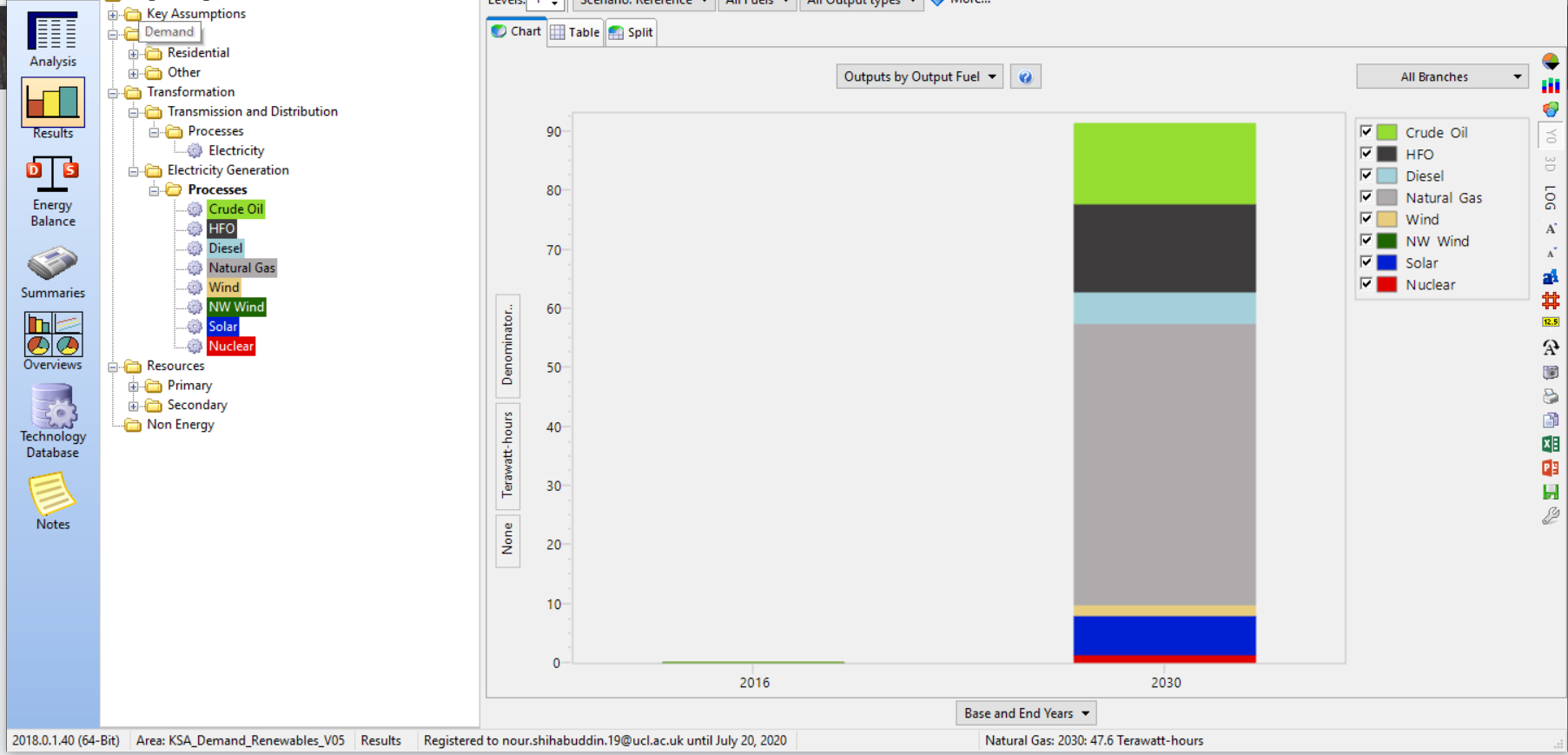This screenshot has width=1568, height=755.
Task: Select the NW Wind process branch
Action: [236, 308]
